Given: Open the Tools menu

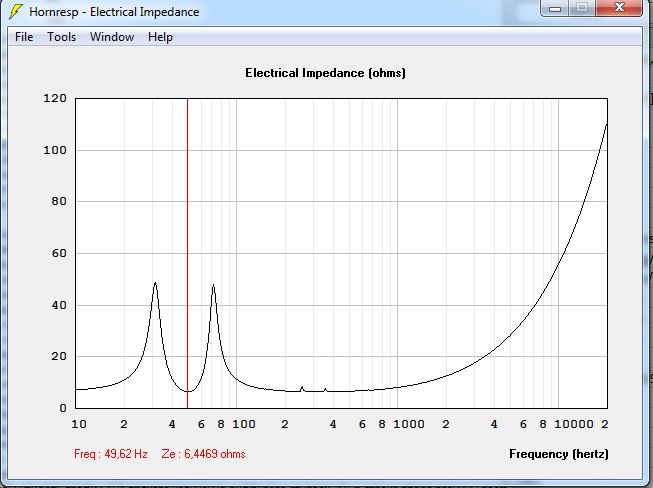Looking at the screenshot, I should point(61,37).
